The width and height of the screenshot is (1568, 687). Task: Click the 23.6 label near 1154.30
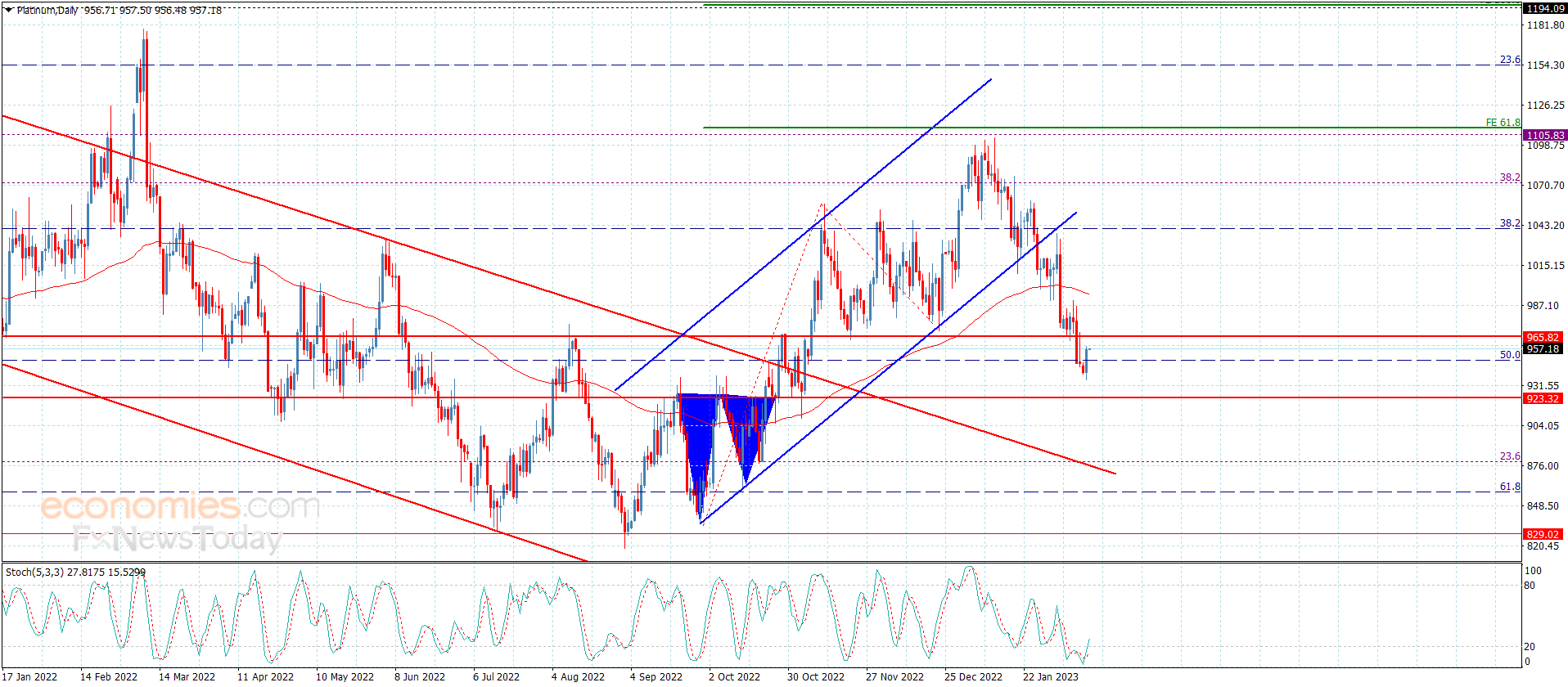point(1510,60)
